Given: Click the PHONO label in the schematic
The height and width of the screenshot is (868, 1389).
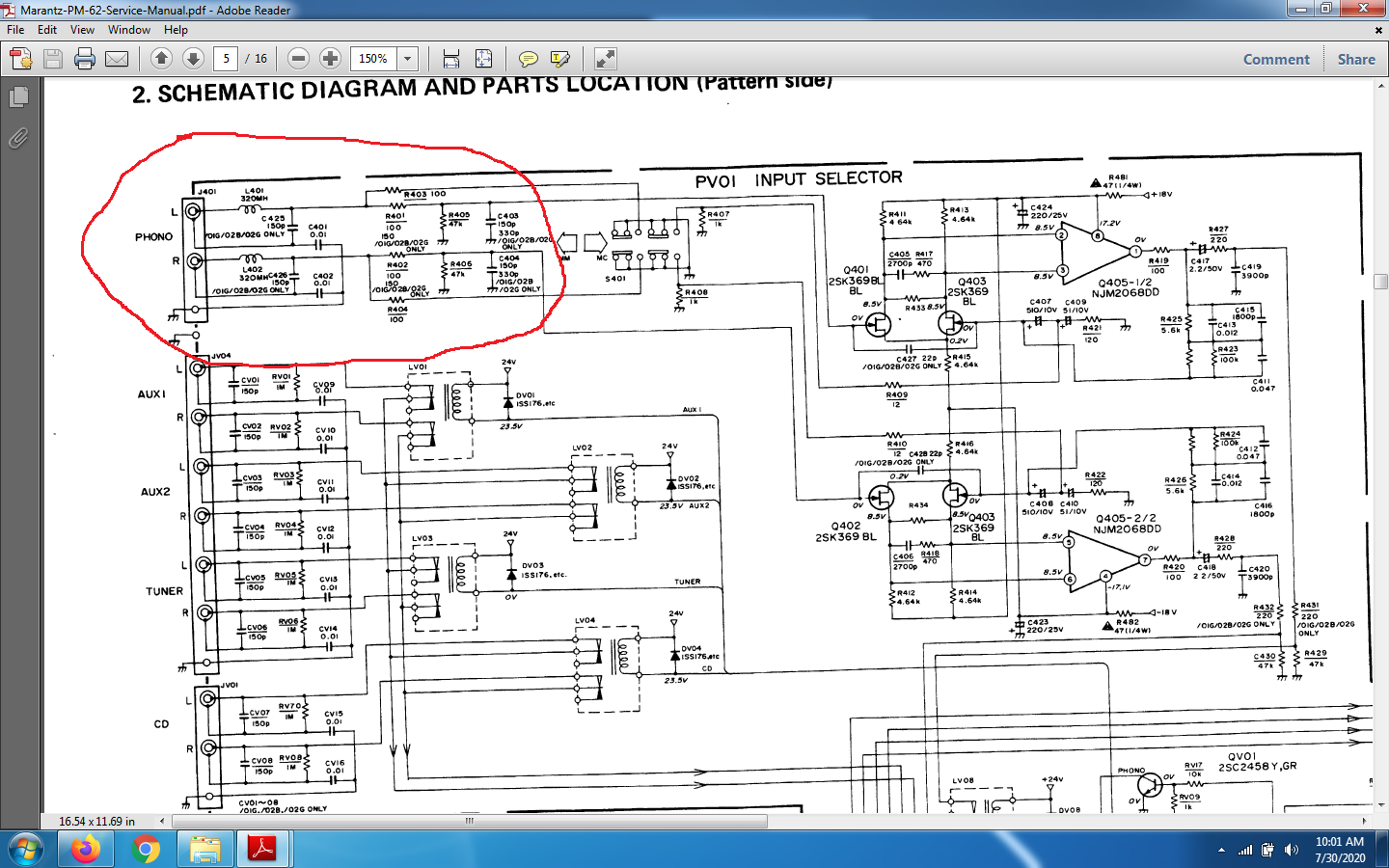Looking at the screenshot, I should tap(153, 236).
